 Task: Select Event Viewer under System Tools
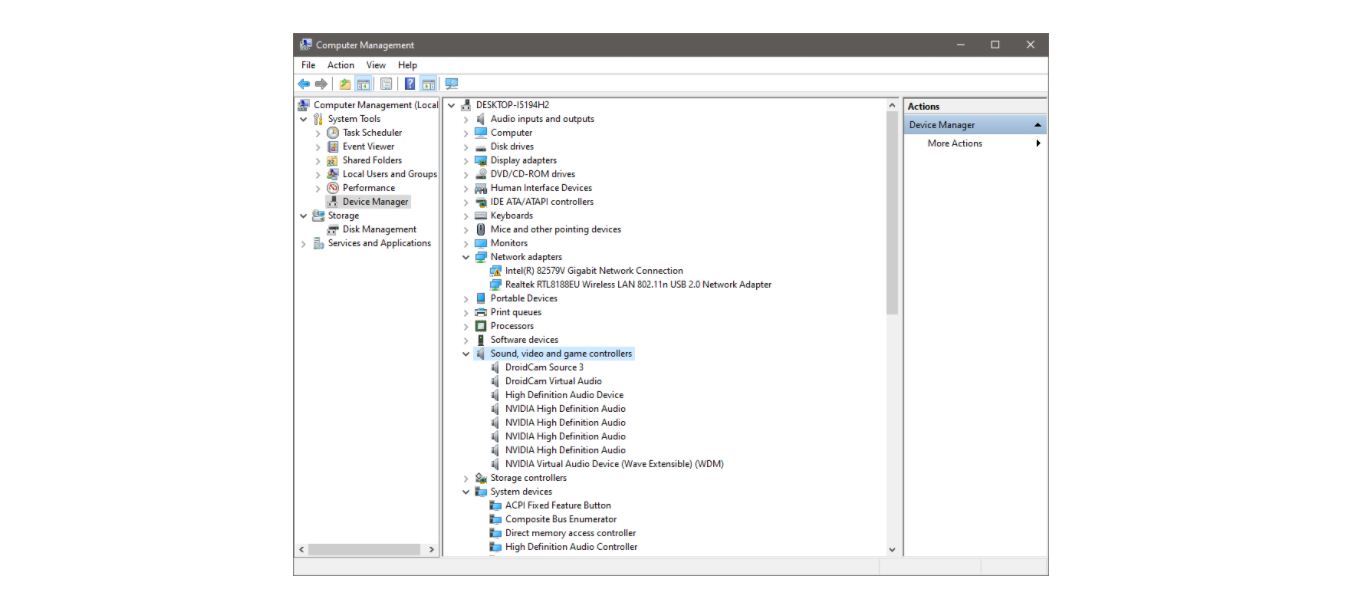[x=369, y=146]
